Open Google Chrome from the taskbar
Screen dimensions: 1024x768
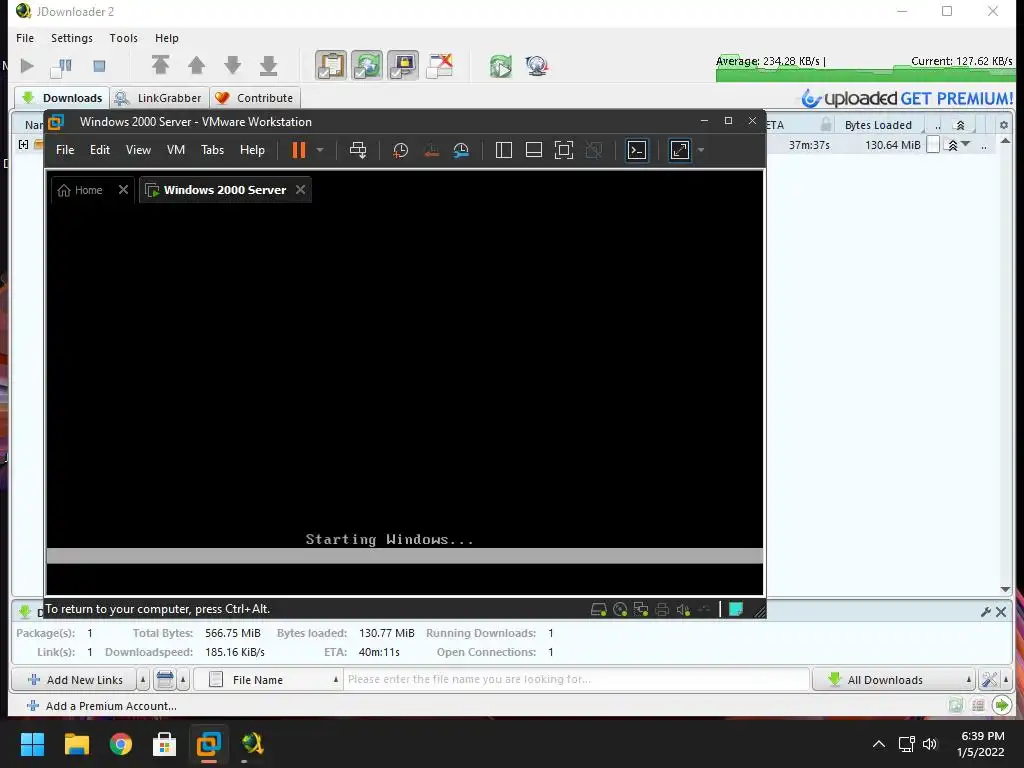tap(120, 744)
